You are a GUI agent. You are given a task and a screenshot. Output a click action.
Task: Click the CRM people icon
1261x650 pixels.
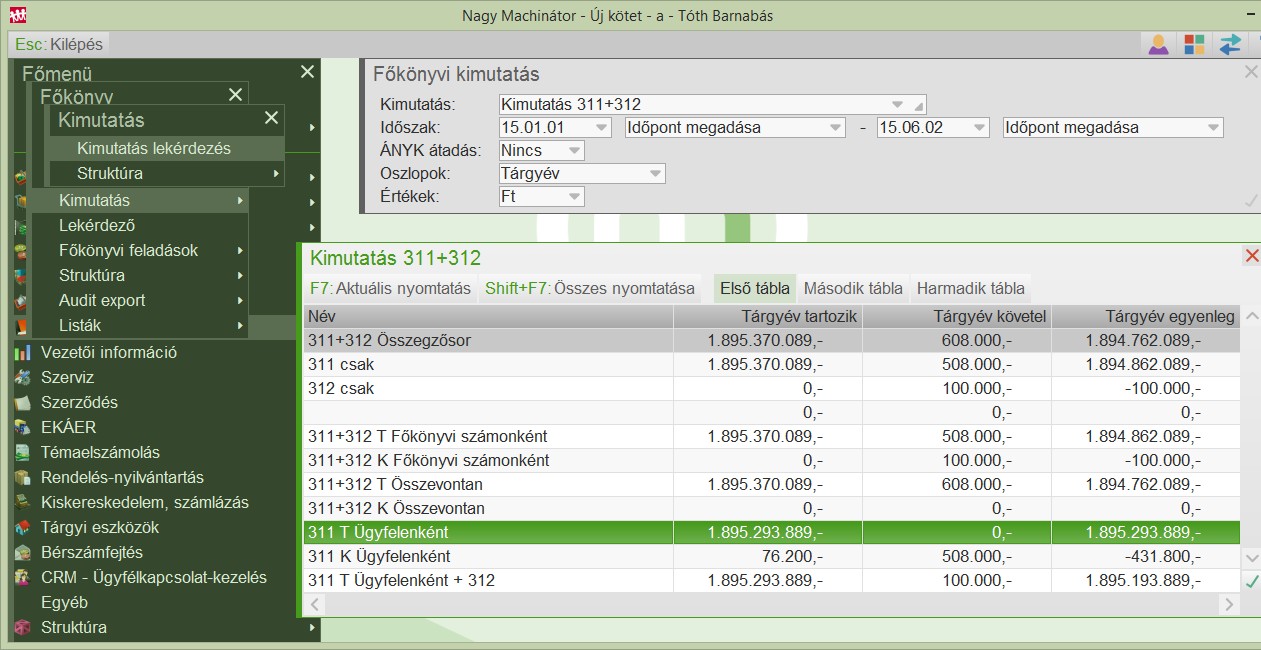[23, 577]
